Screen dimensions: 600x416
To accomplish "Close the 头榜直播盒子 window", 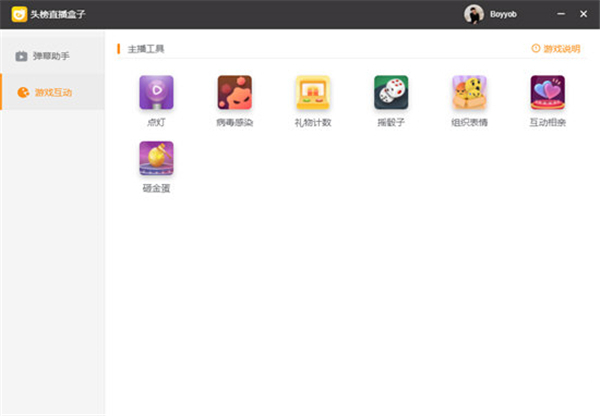I will [583, 14].
